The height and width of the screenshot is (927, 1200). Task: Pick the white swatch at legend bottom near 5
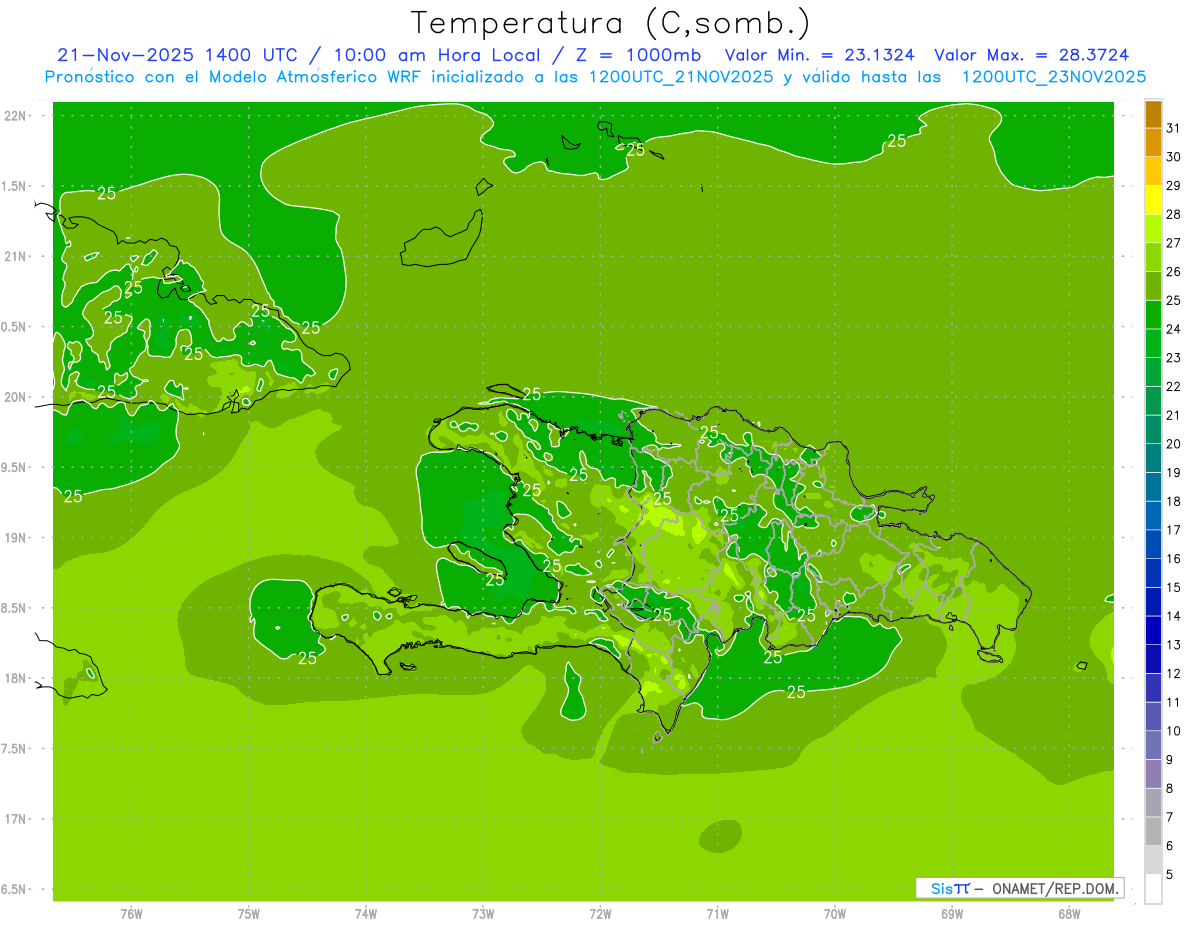point(1153,889)
